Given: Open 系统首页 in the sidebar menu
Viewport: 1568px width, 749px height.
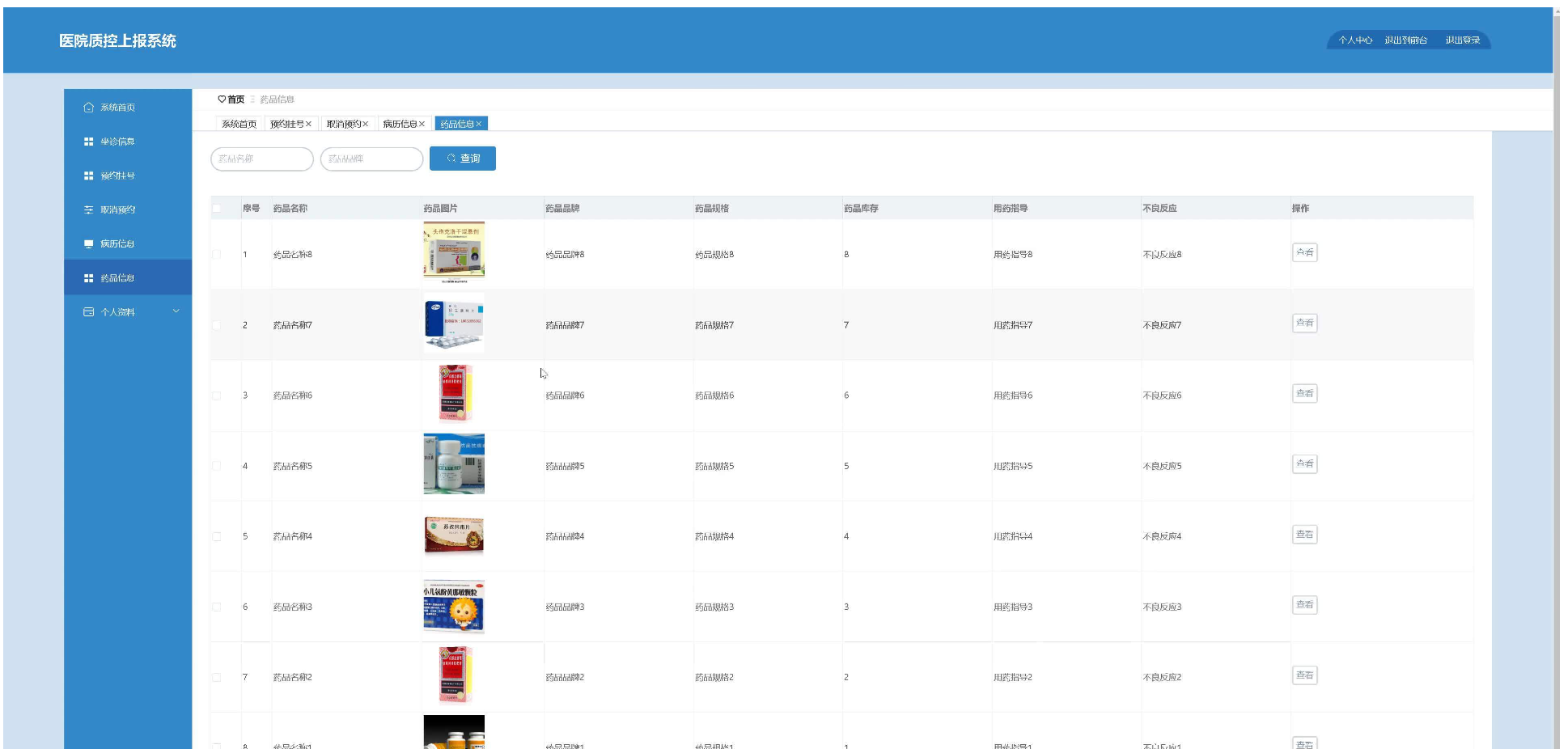Looking at the screenshot, I should (x=128, y=108).
